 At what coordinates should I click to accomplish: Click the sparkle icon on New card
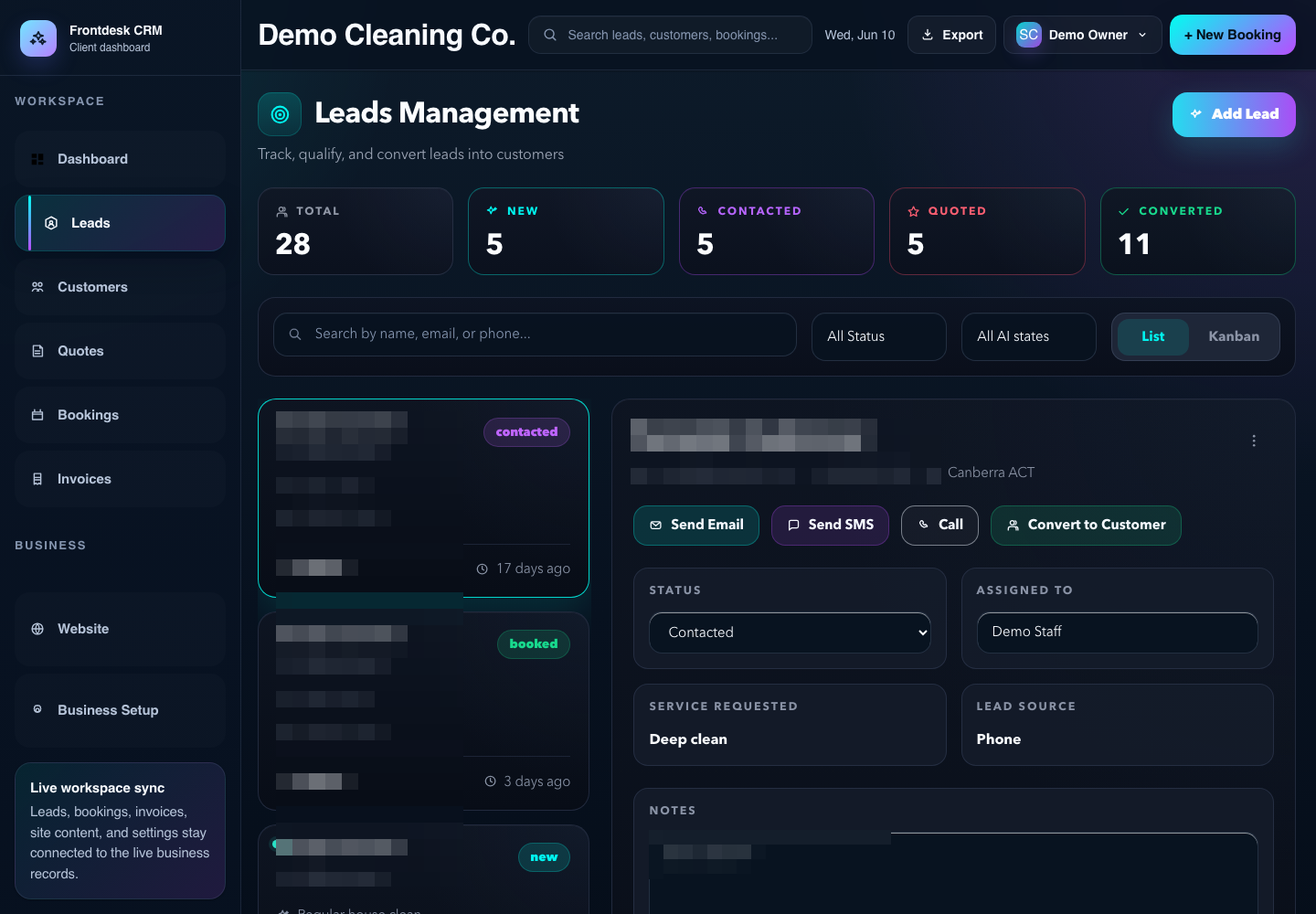493,211
